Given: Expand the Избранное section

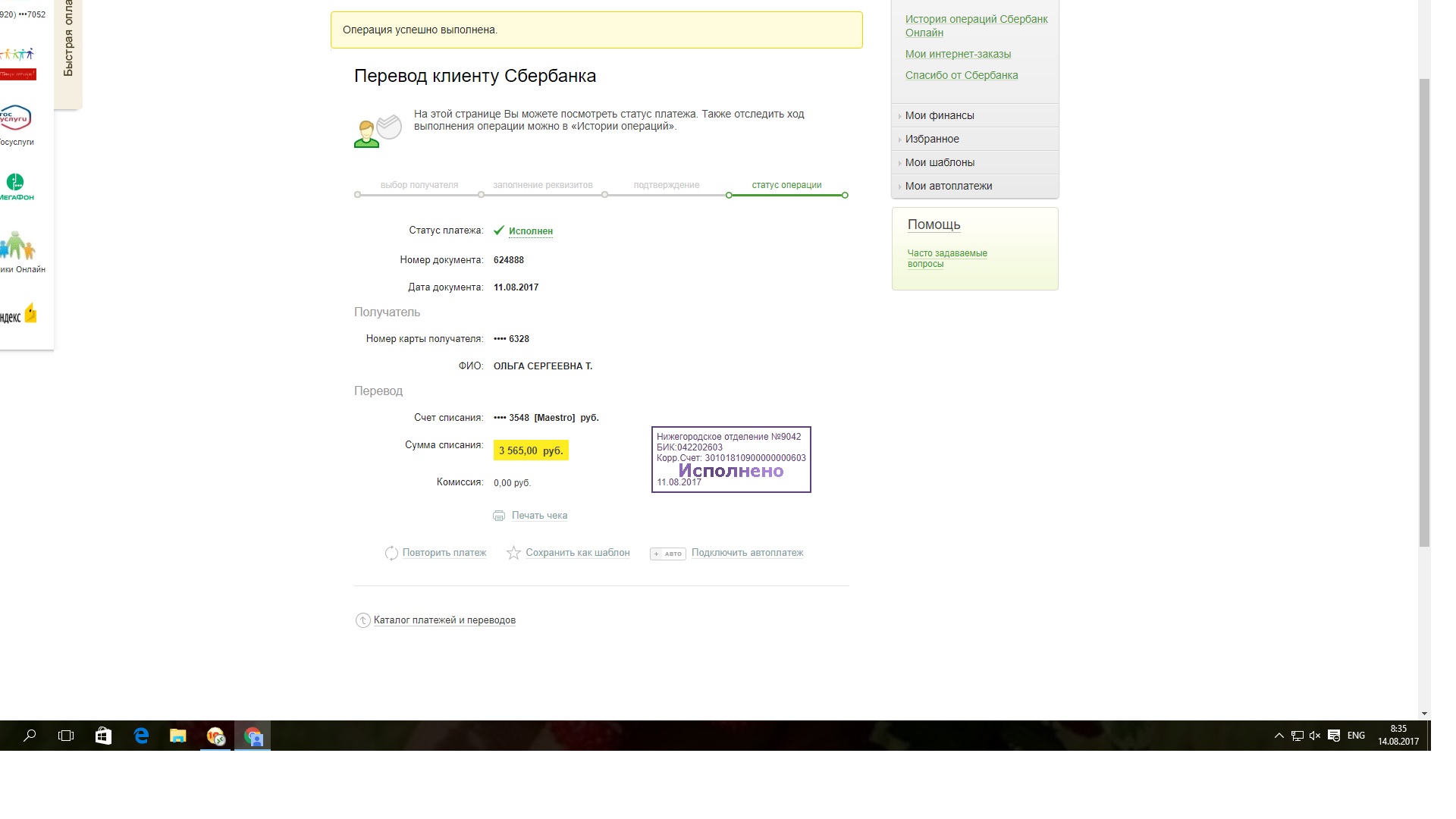Looking at the screenshot, I should (x=931, y=139).
